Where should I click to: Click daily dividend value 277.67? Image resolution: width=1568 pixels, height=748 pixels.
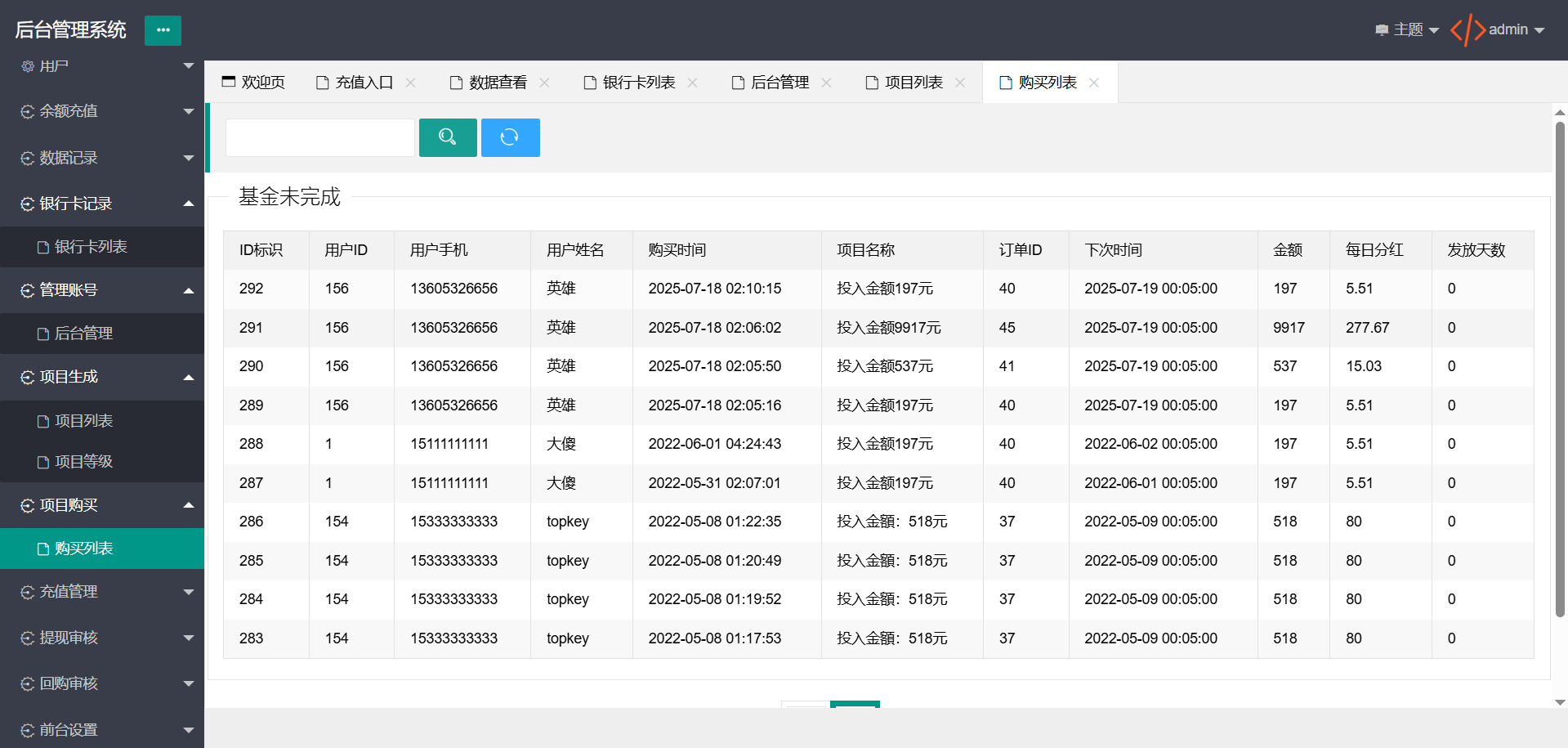click(1367, 328)
